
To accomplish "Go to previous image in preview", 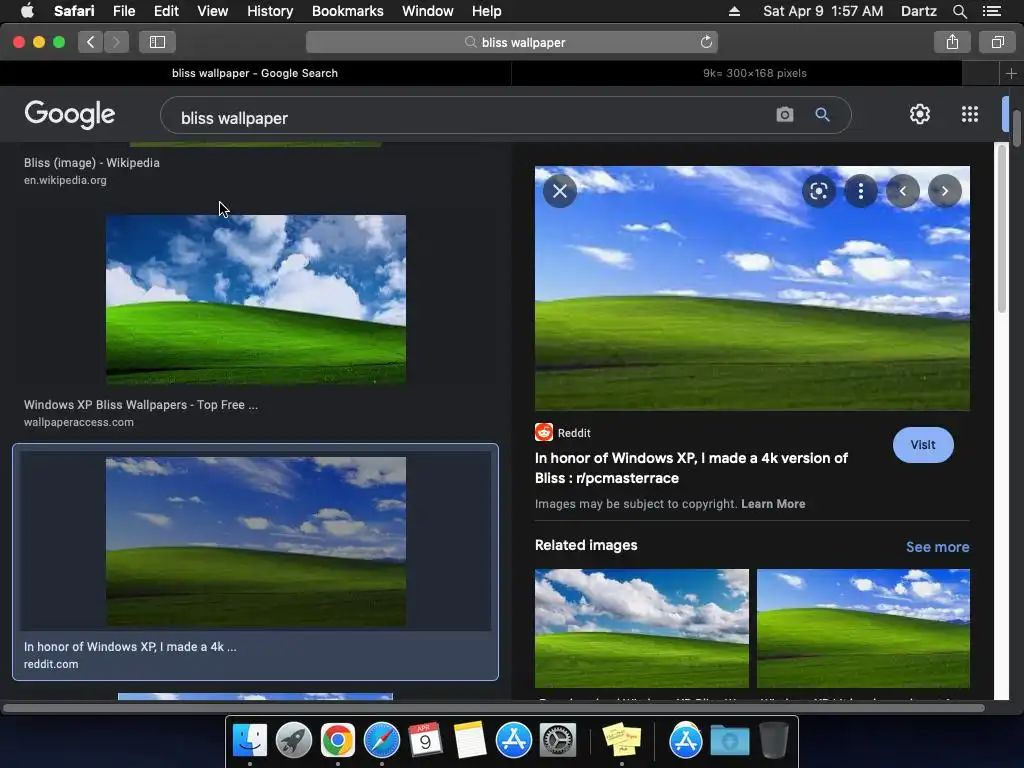I will pyautogui.click(x=903, y=191).
